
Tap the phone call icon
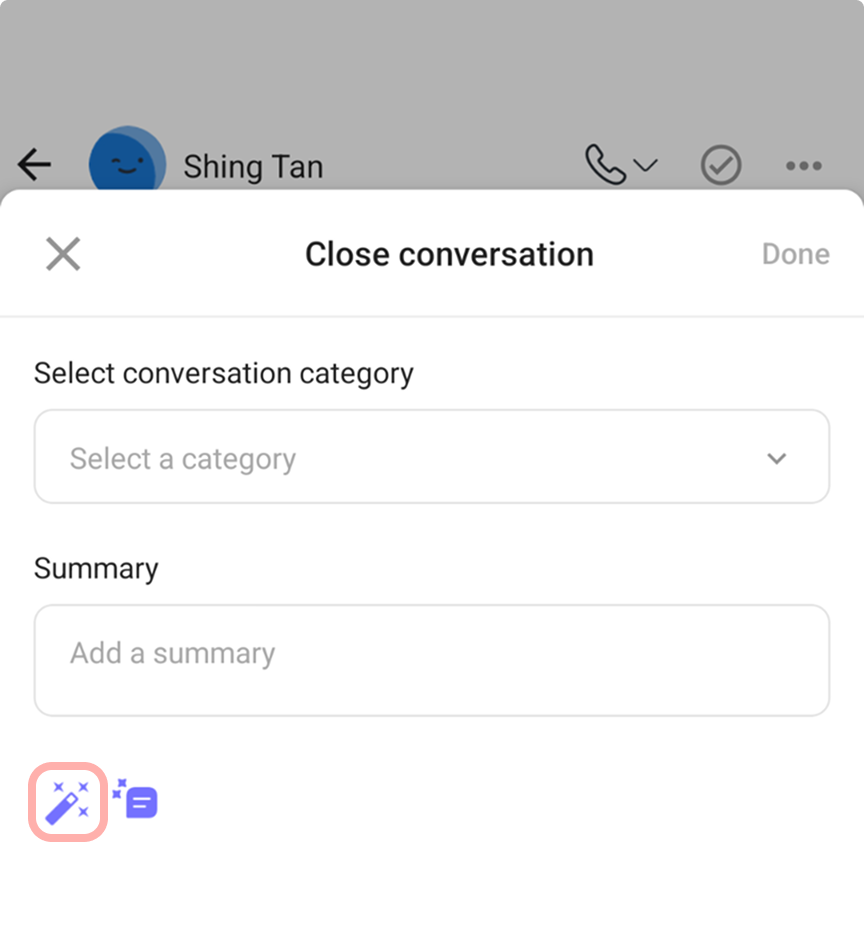click(604, 165)
